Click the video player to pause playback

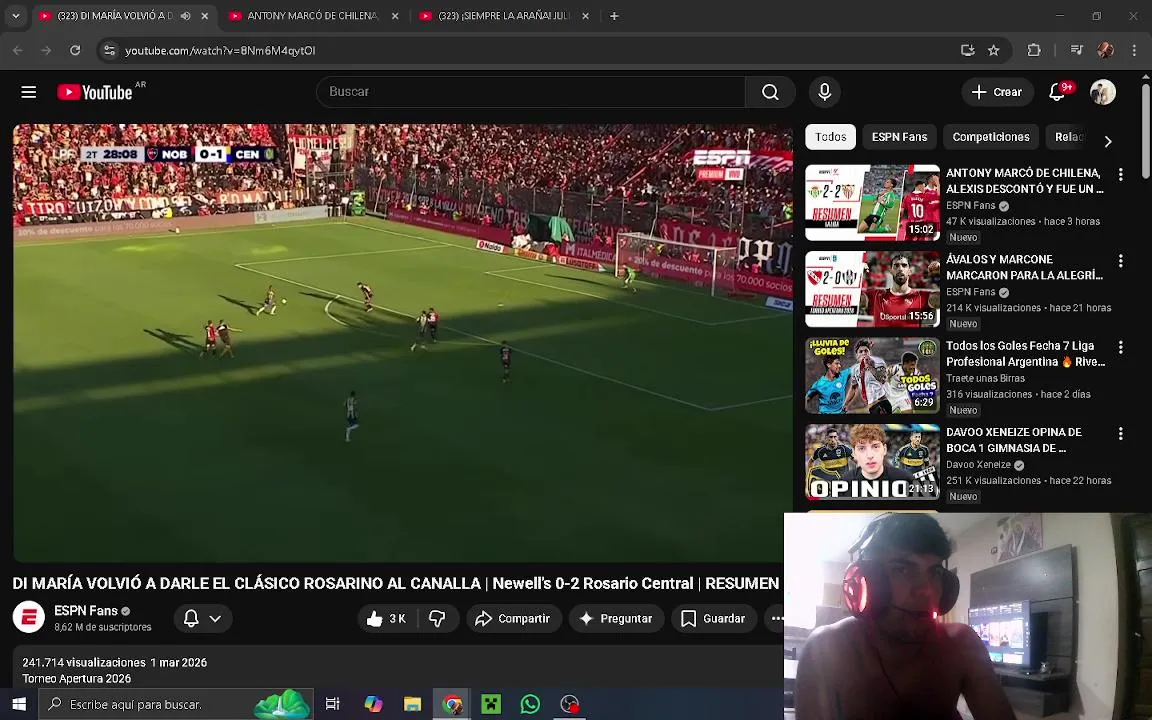point(403,342)
